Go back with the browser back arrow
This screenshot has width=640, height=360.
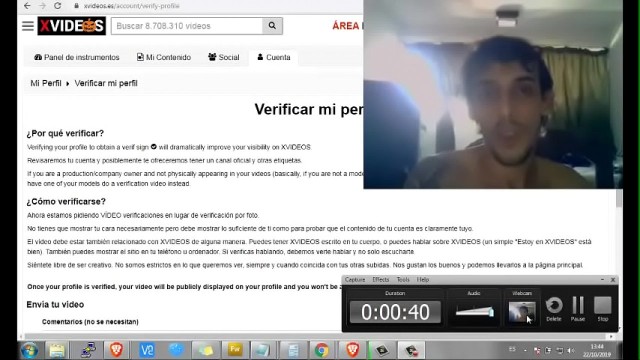coord(27,6)
